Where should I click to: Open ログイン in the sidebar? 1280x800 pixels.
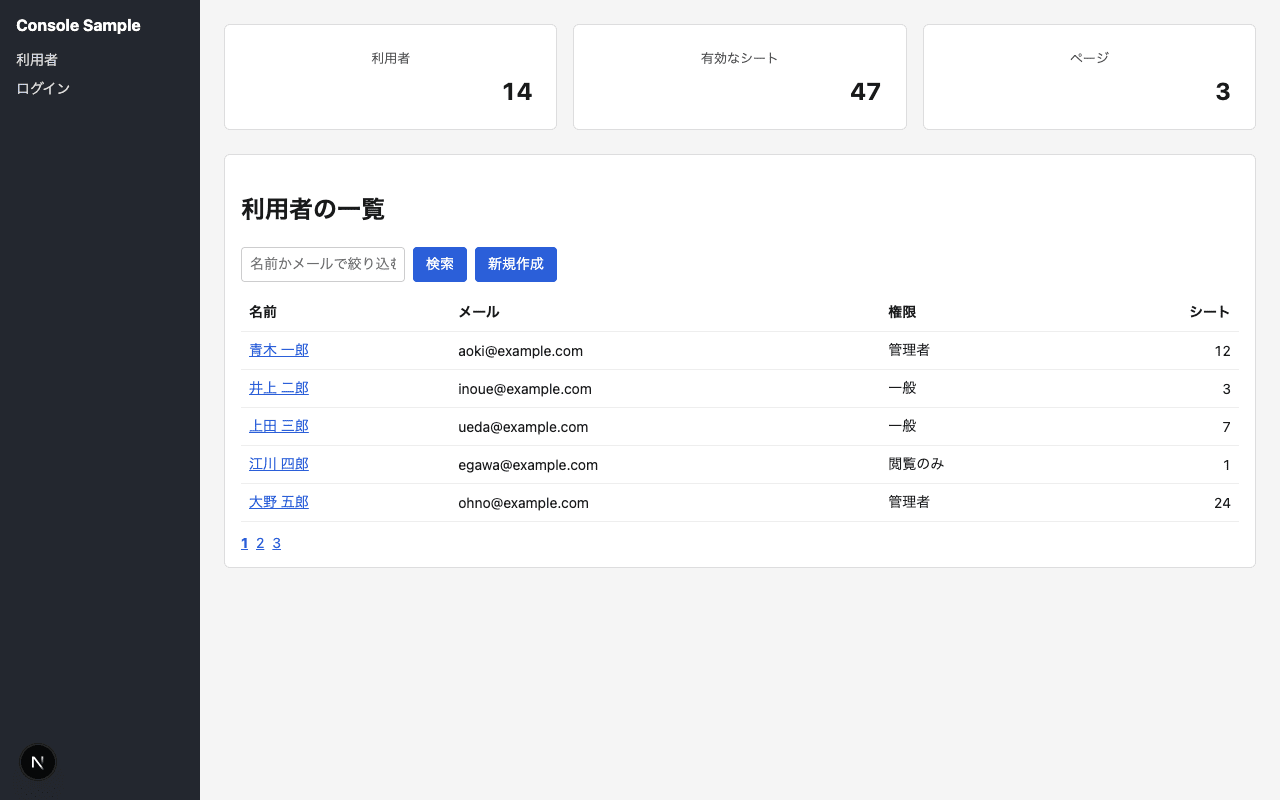pyautogui.click(x=43, y=88)
